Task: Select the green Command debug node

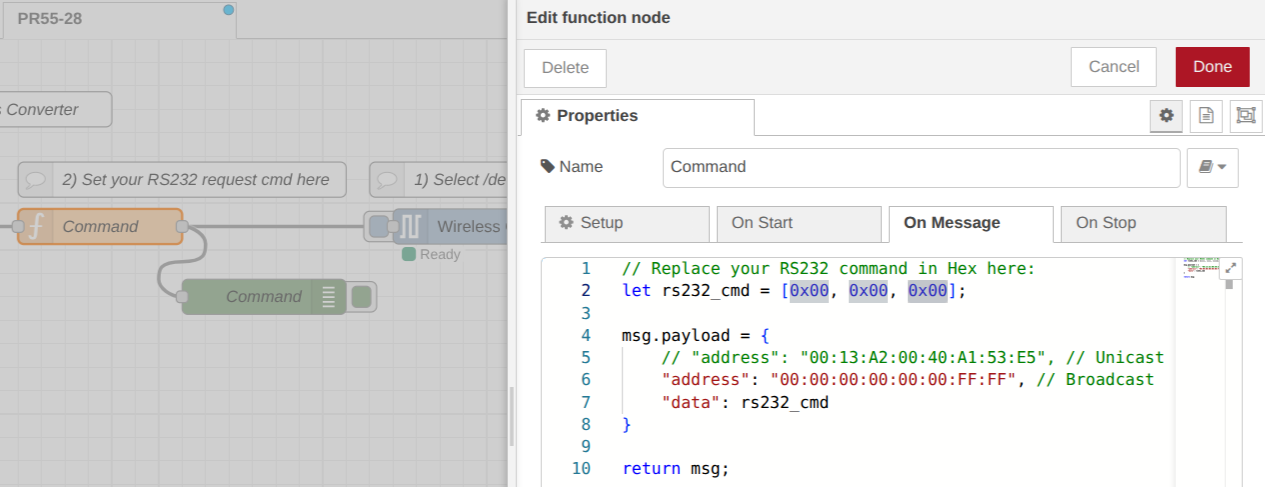Action: tap(264, 297)
